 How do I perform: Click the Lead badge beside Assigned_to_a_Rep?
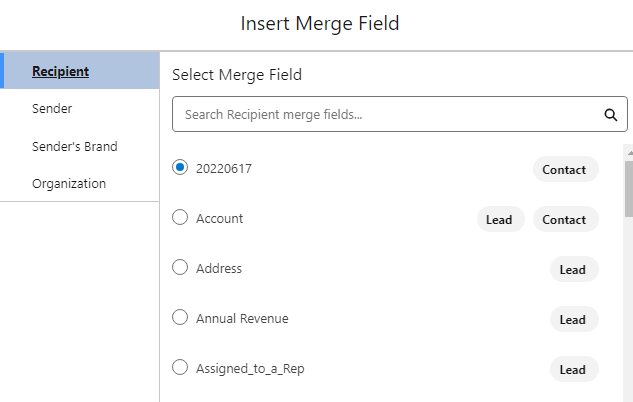(572, 369)
